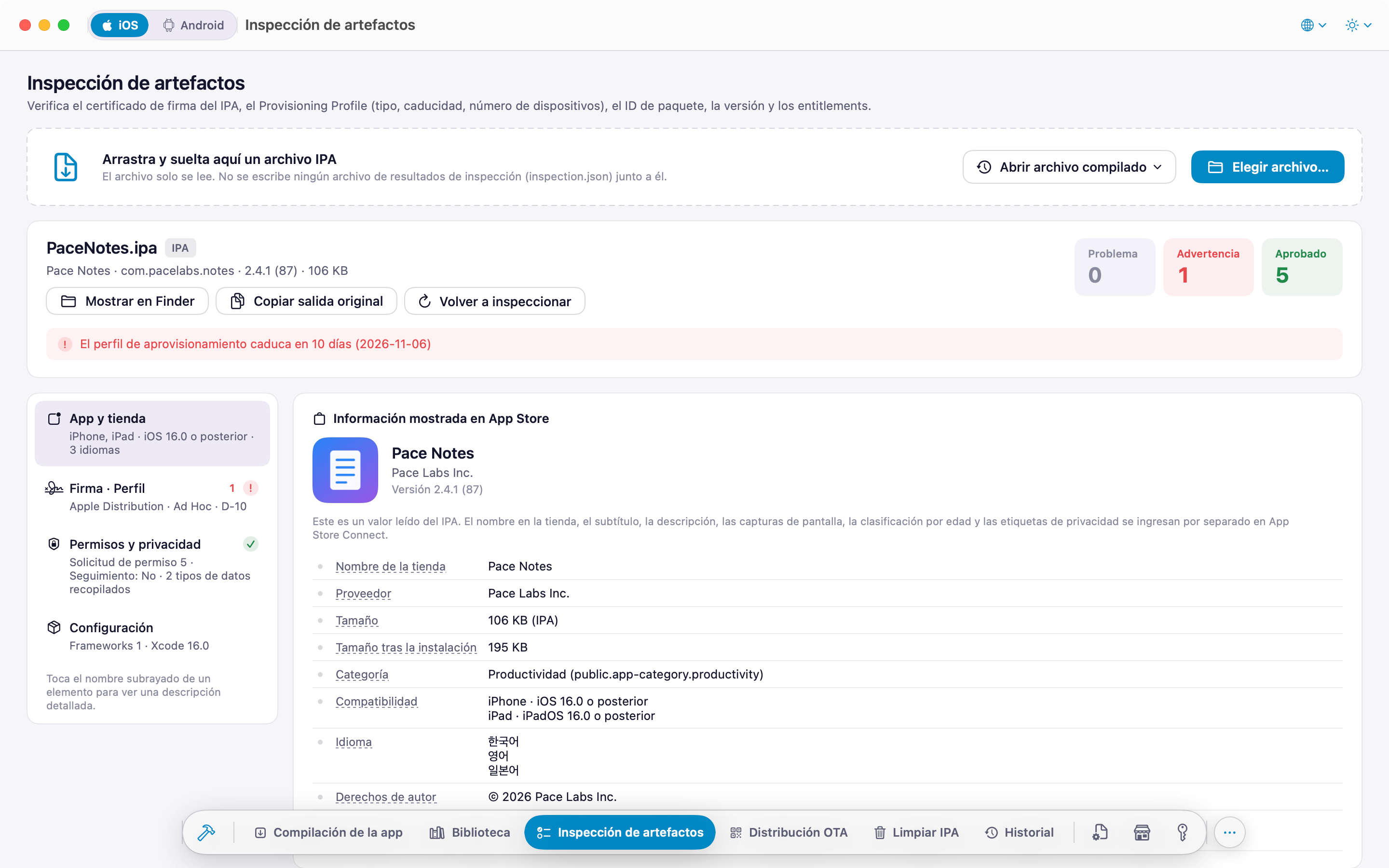Click the Advertencia count card
This screenshot has height=868, width=1389.
(x=1208, y=267)
